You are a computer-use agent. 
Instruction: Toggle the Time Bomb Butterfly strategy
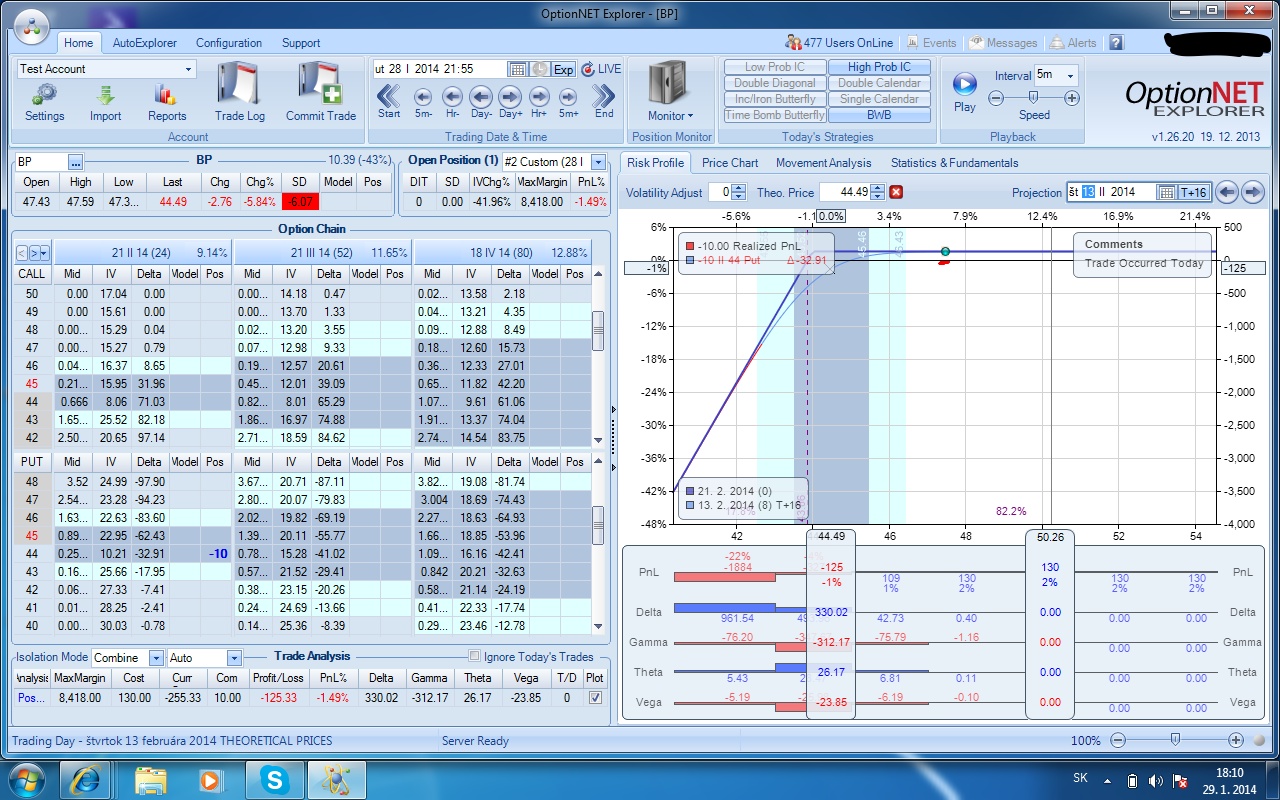pyautogui.click(x=775, y=115)
